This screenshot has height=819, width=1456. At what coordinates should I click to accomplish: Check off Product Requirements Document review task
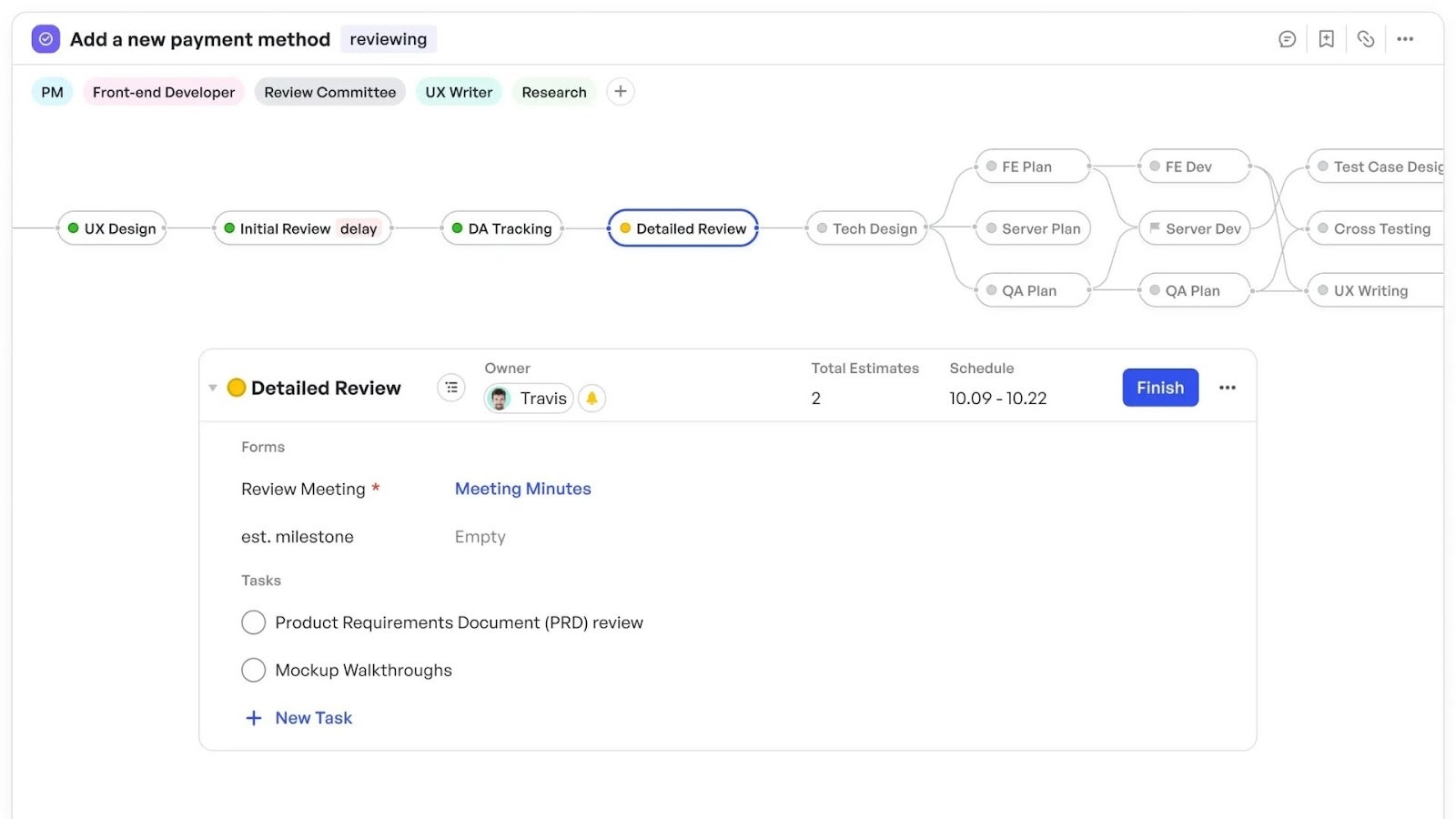[253, 622]
